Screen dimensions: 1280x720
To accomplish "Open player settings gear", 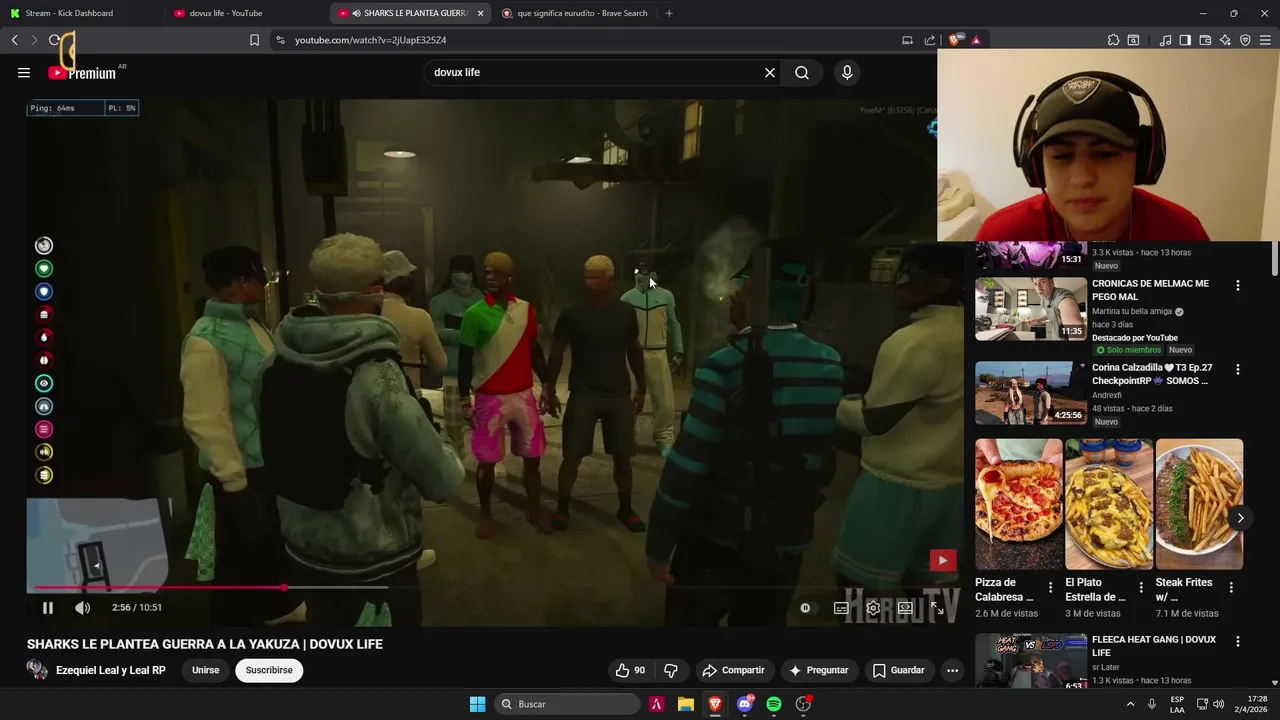I will [x=873, y=607].
